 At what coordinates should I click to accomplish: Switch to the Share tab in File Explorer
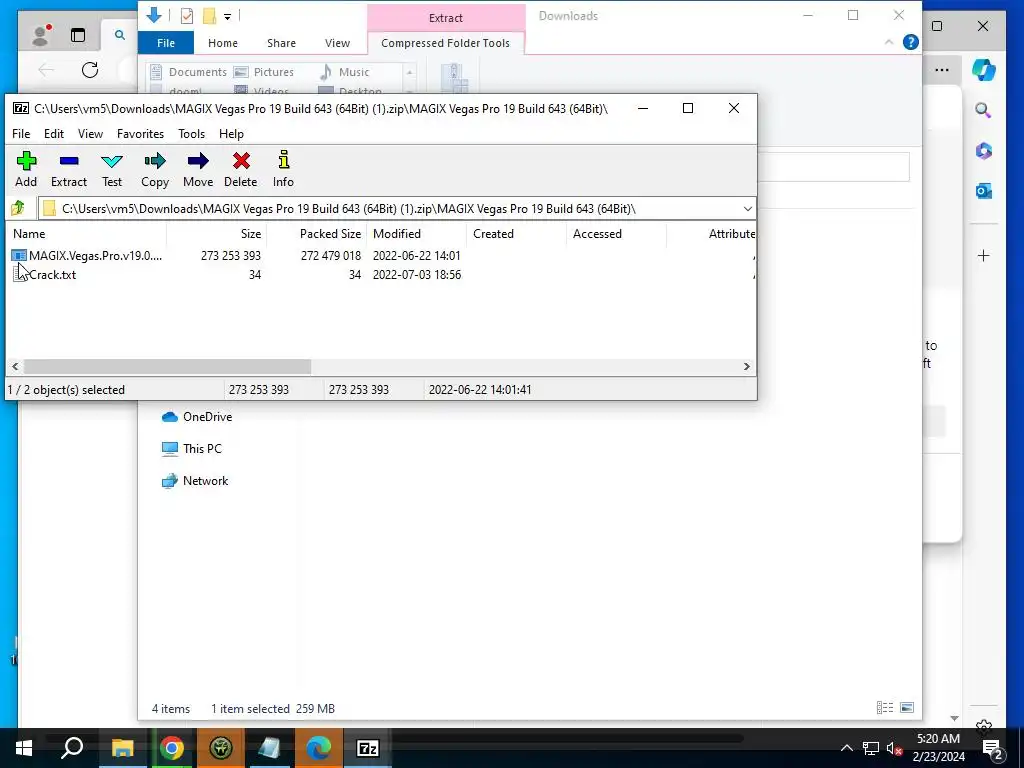[281, 43]
